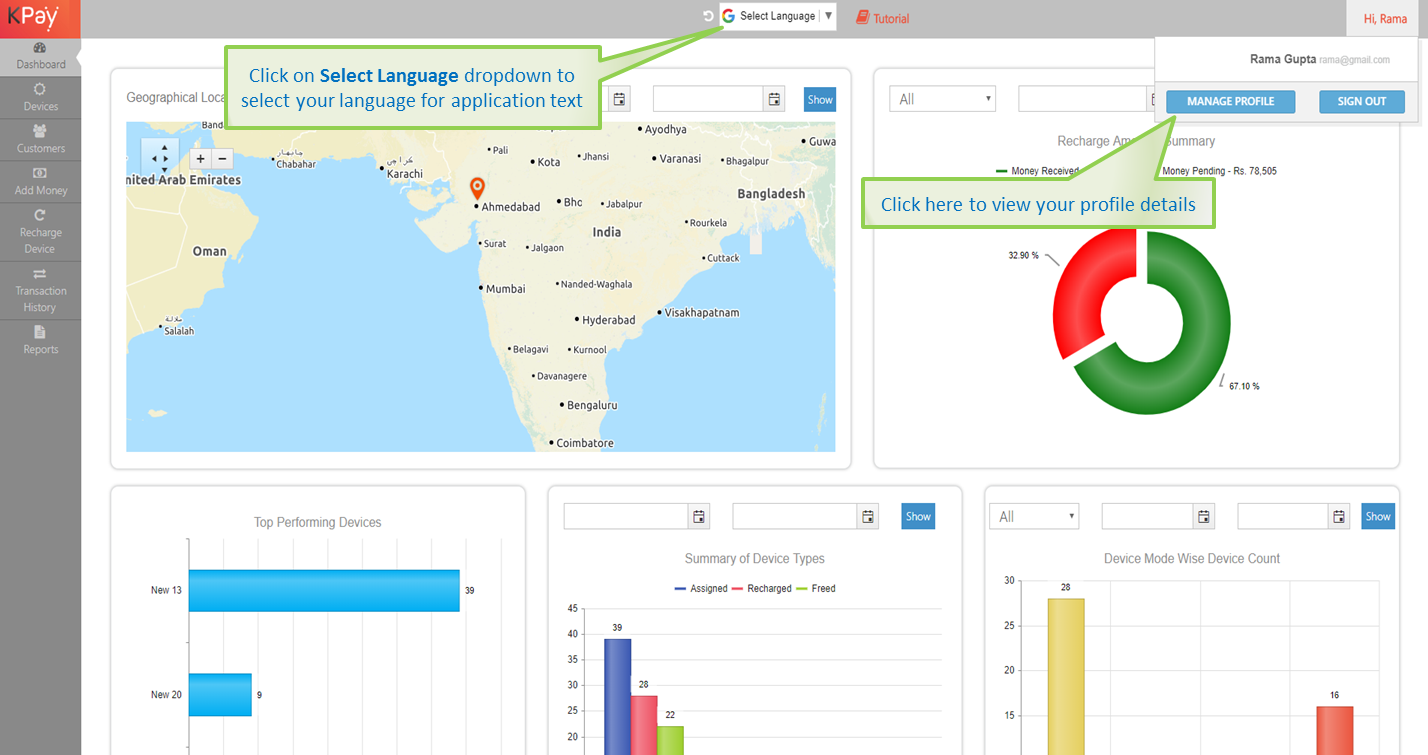This screenshot has width=1428, height=755.
Task: Open All dropdown in Device Mode panel
Action: click(x=1034, y=517)
